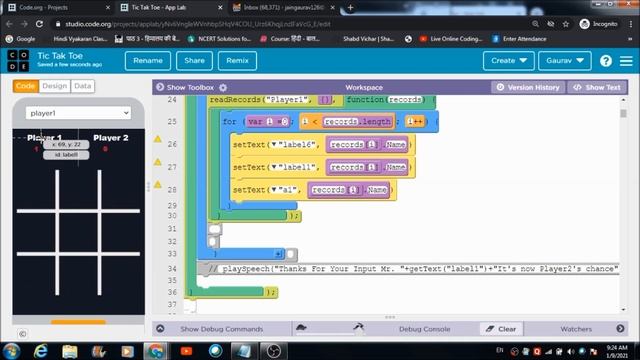Click the i++ block in for loop
Viewport: 640px width, 360px height.
[x=416, y=122]
